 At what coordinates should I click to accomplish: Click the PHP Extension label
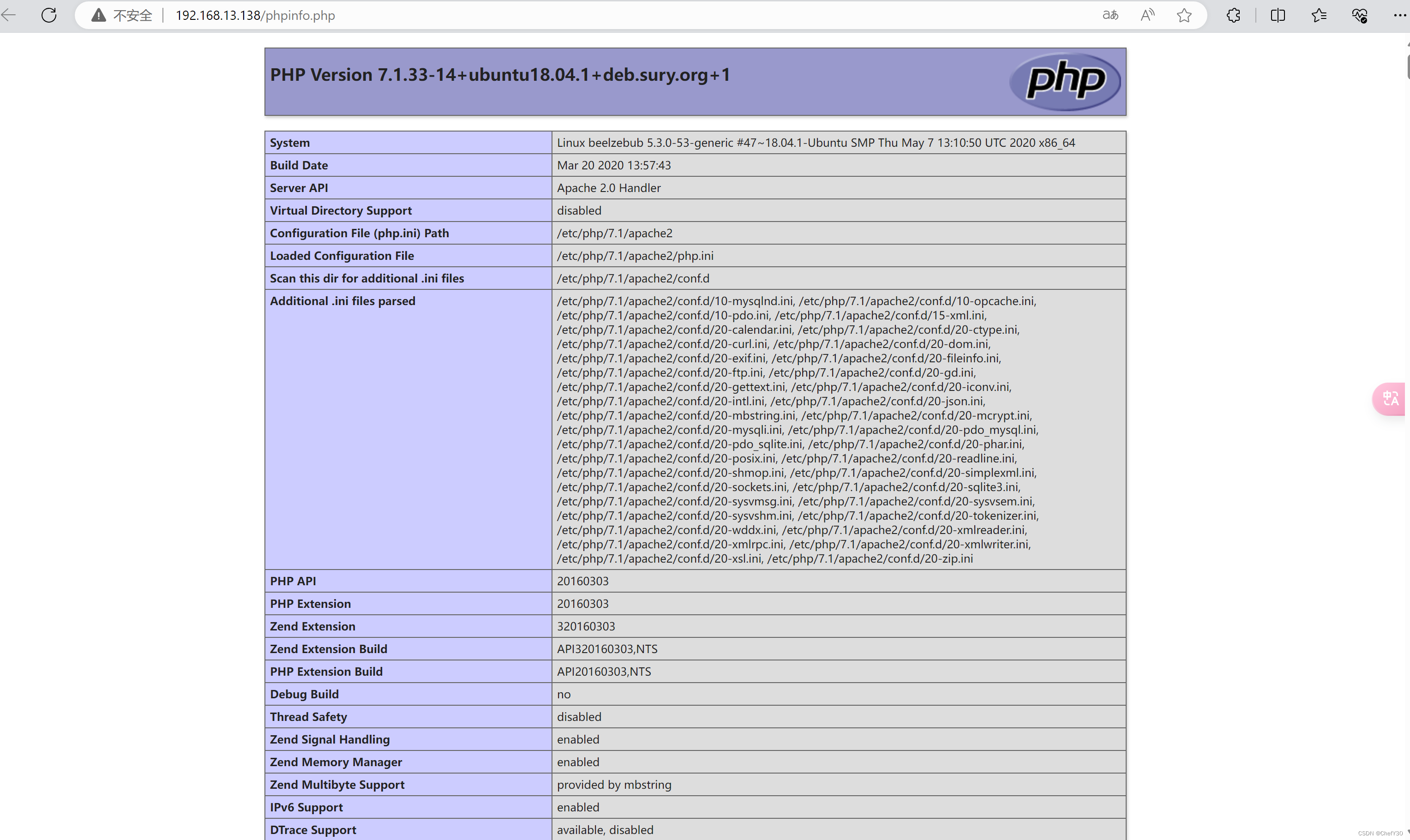click(x=310, y=603)
